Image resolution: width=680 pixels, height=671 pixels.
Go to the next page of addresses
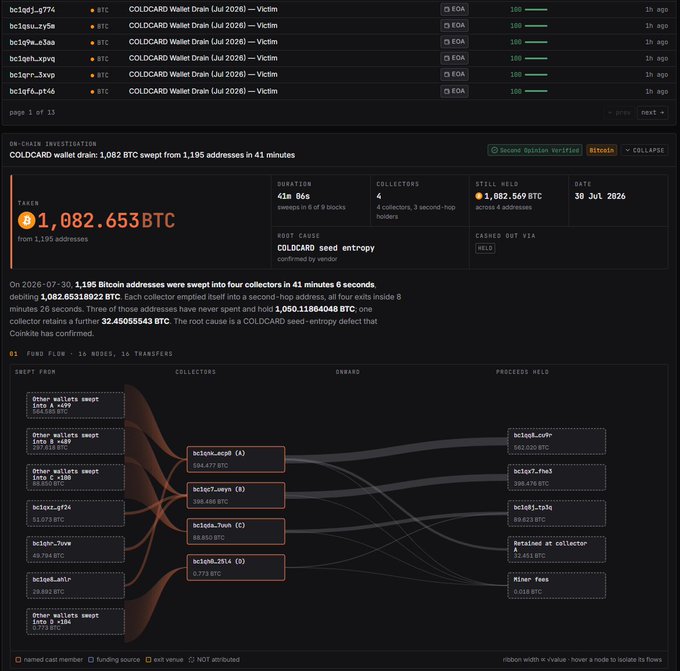[x=652, y=112]
